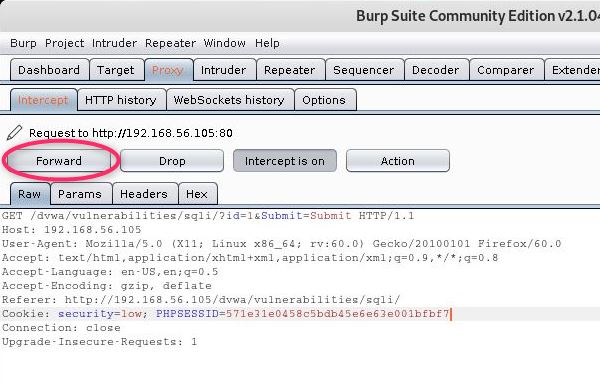Viewport: 600px width, 387px height.
Task: Click the 'Connection: close' header line
Action: pyautogui.click(x=61, y=328)
